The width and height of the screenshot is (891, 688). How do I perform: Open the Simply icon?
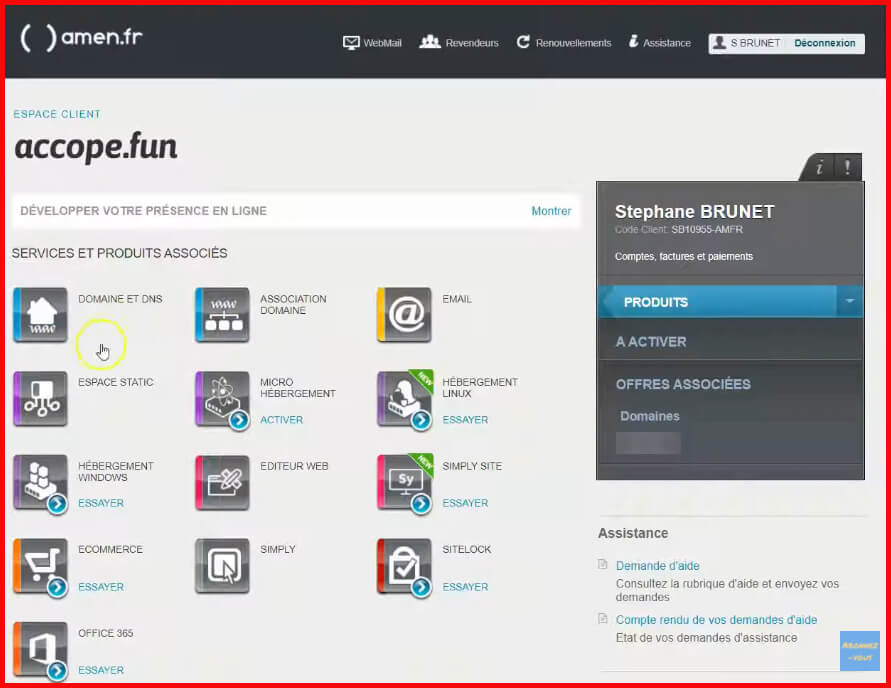222,565
